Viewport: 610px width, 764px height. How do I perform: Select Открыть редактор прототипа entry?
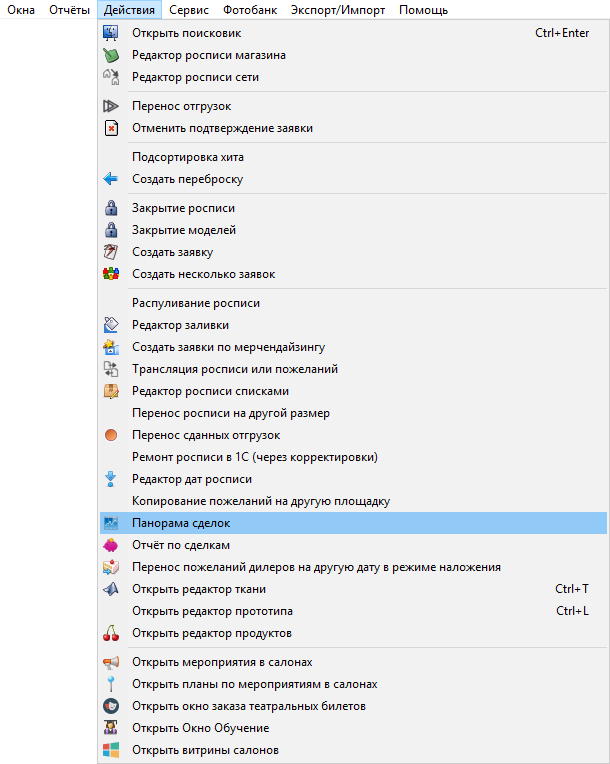tap(353, 611)
